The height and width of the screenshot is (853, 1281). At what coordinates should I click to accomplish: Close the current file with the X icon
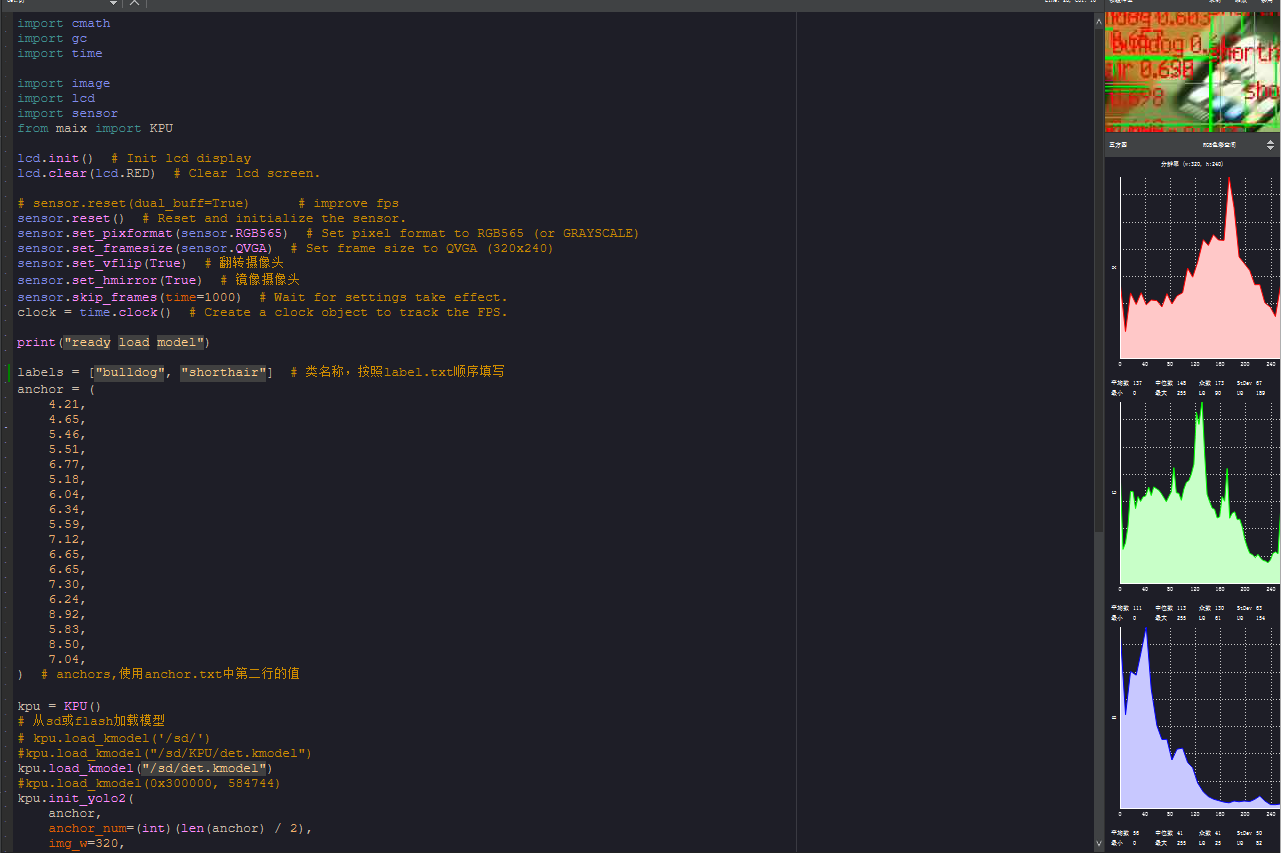point(134,3)
